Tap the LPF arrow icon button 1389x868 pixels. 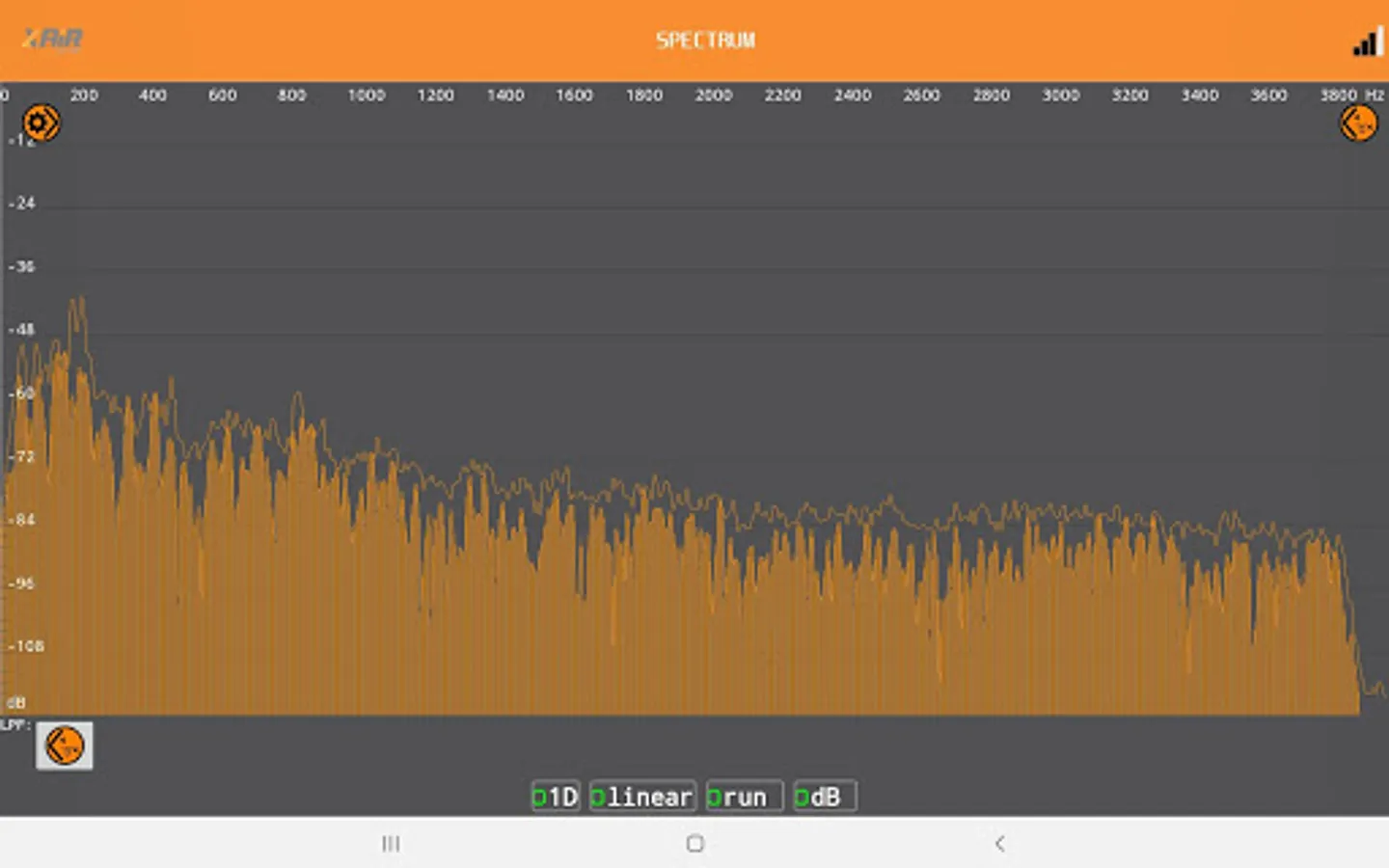(65, 746)
